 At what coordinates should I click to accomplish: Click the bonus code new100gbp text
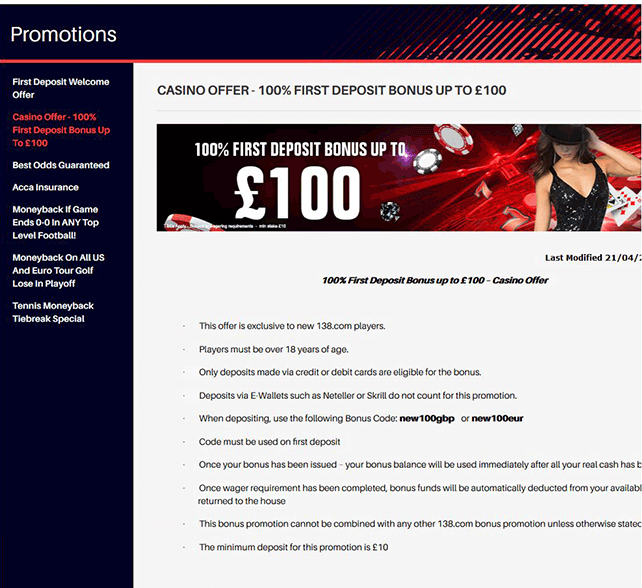427,418
